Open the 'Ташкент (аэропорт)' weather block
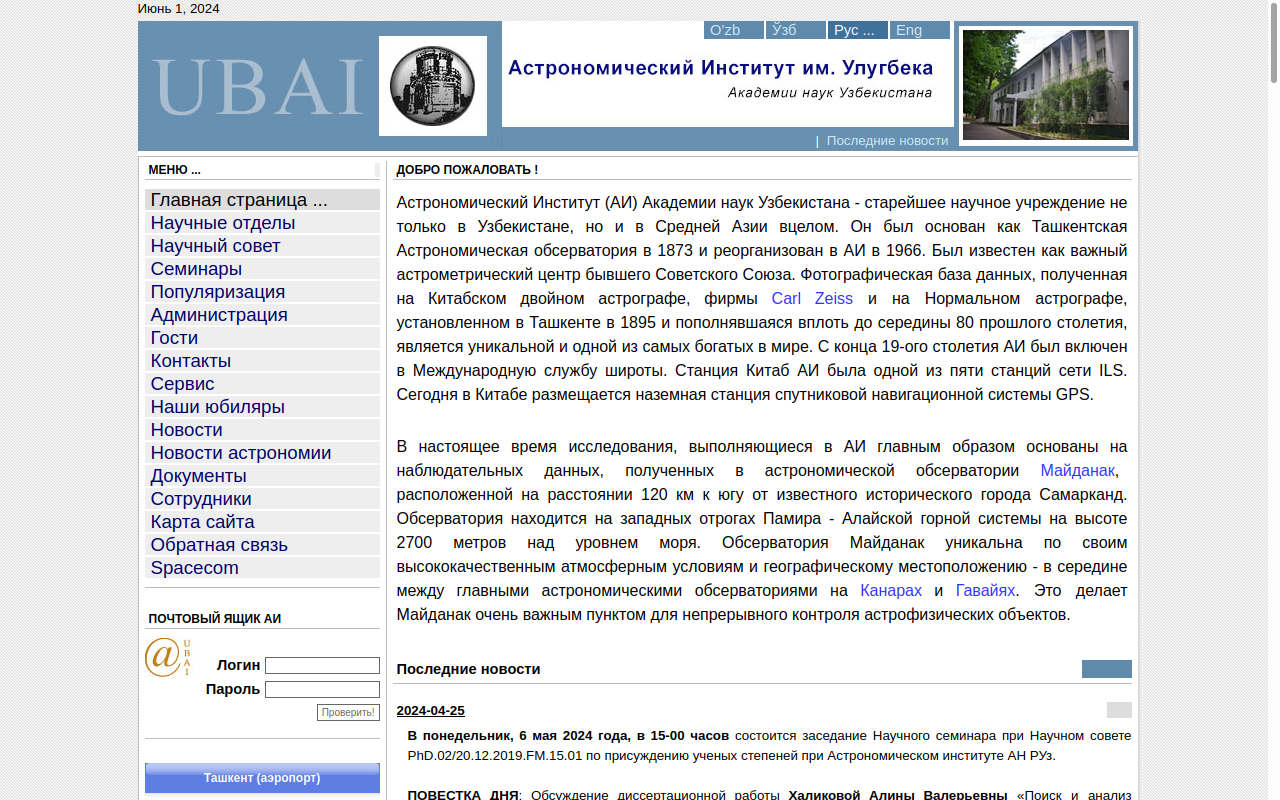This screenshot has height=800, width=1280. coord(262,778)
